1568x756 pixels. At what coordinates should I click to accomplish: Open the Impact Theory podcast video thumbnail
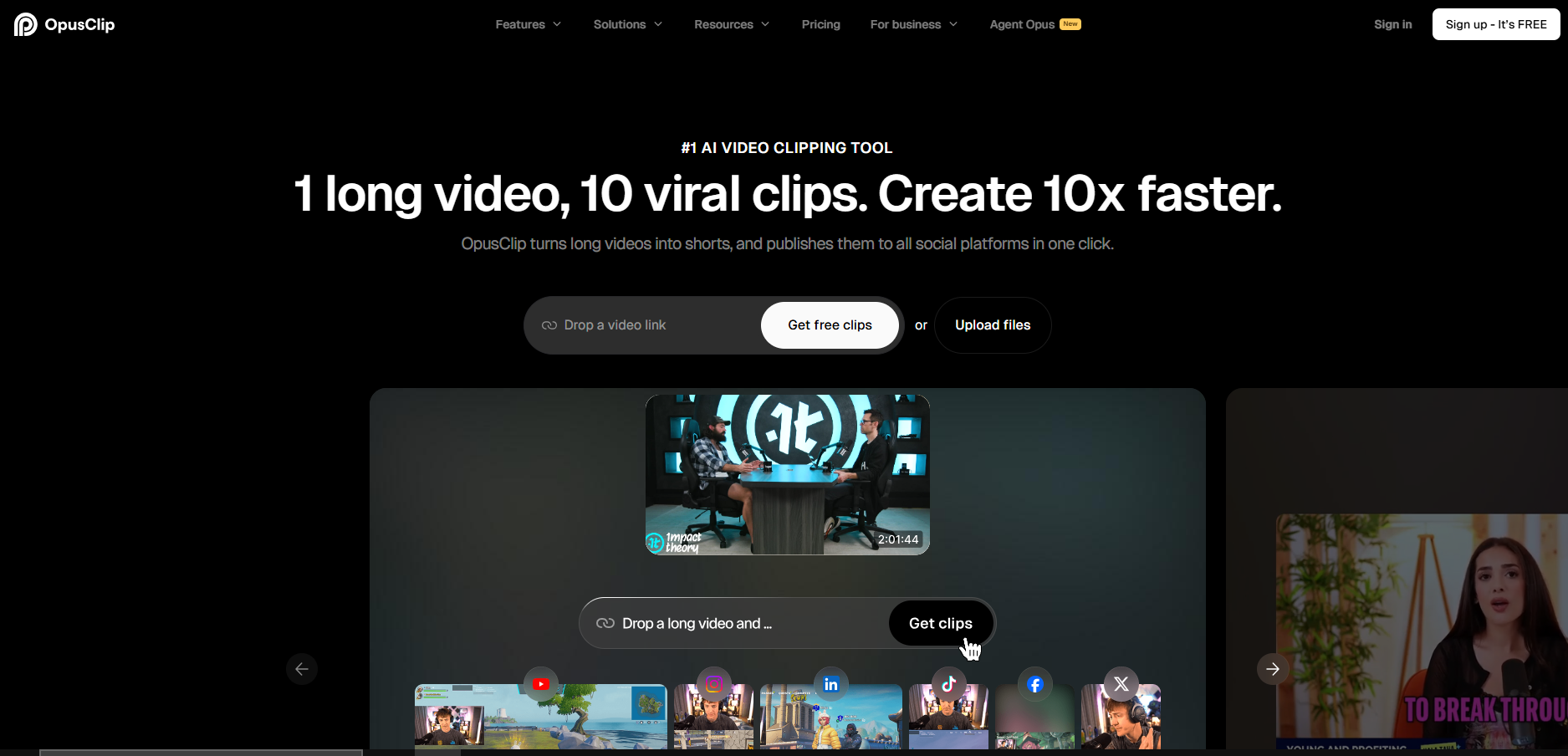coord(788,475)
